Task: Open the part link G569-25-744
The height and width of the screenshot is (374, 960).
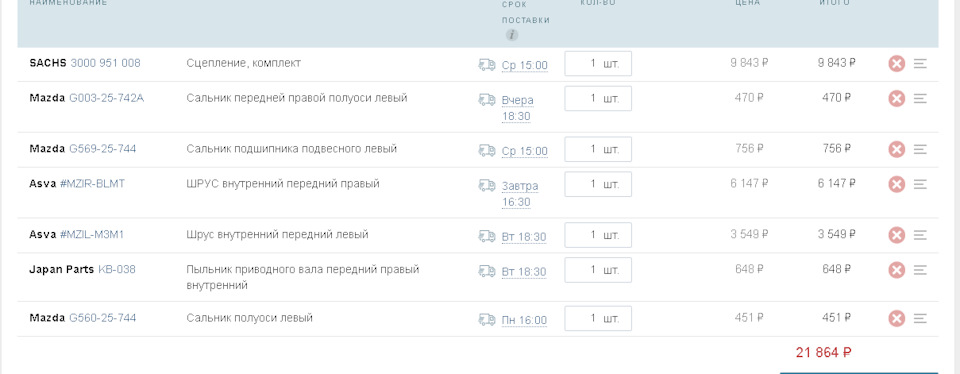Action: click(103, 149)
